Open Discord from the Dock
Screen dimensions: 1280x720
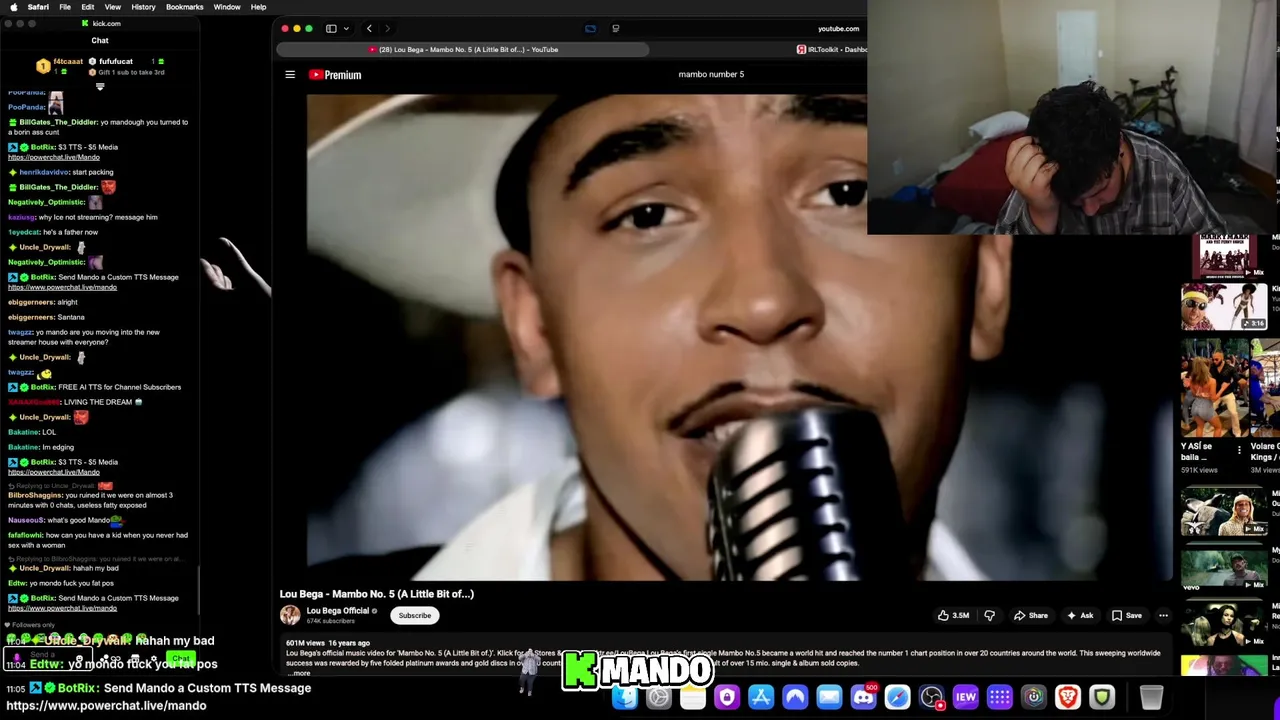(x=863, y=697)
